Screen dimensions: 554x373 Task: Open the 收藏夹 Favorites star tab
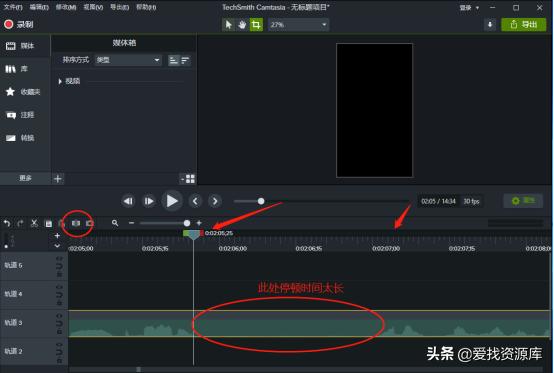click(25, 92)
